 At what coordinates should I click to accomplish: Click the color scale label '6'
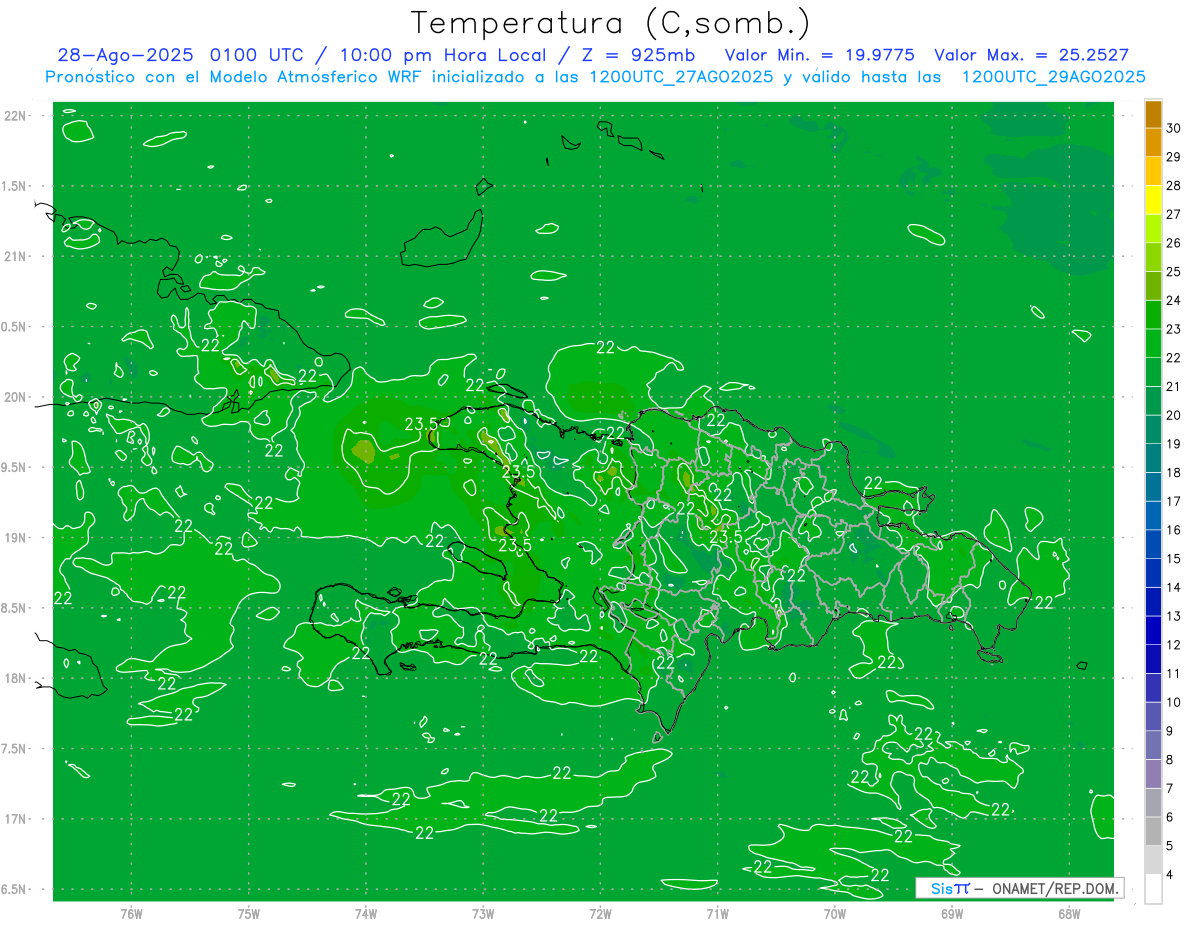[x=1169, y=817]
